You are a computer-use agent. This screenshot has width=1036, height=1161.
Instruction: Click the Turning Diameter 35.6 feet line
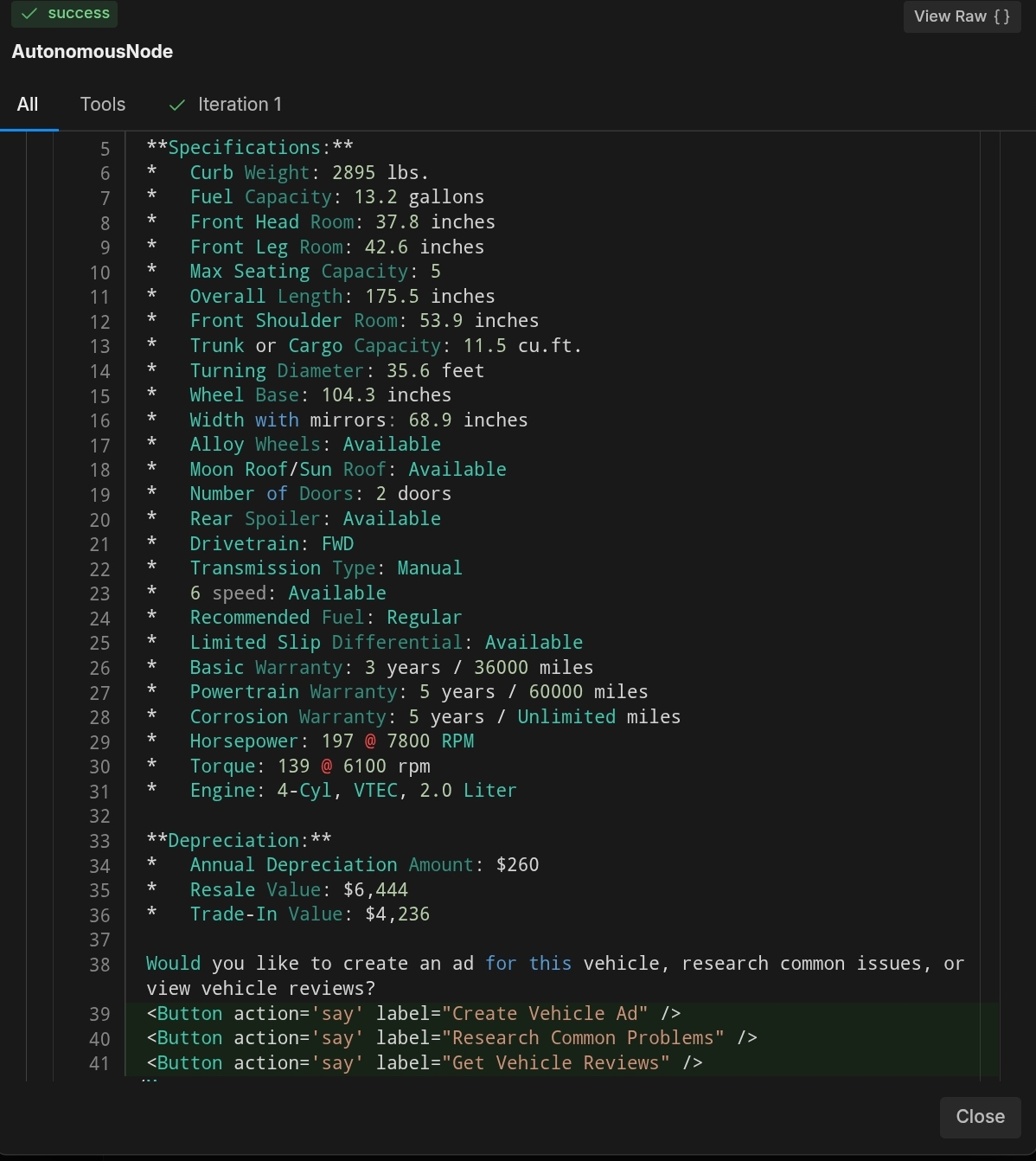316,371
